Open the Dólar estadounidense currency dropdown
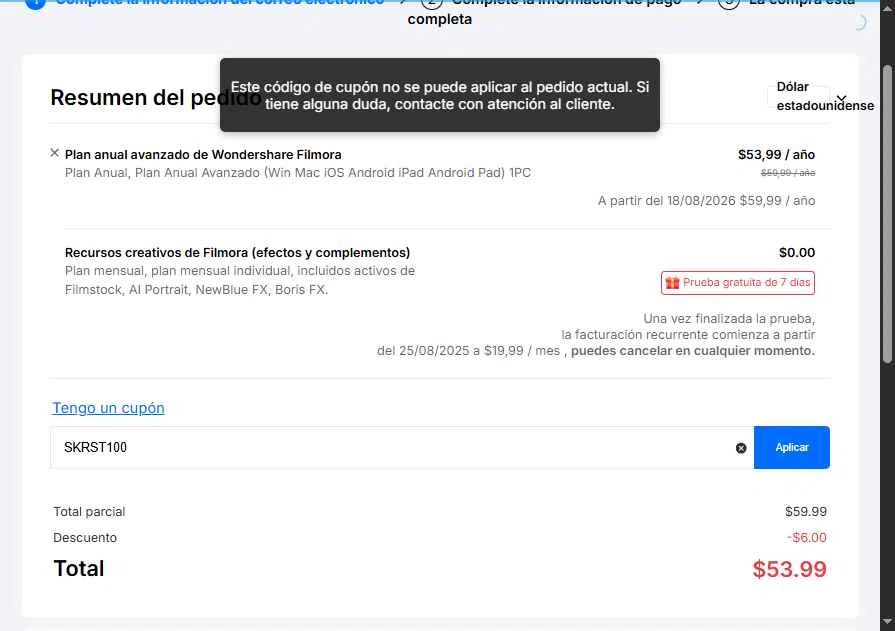Viewport: 895px width, 631px height. tap(823, 96)
